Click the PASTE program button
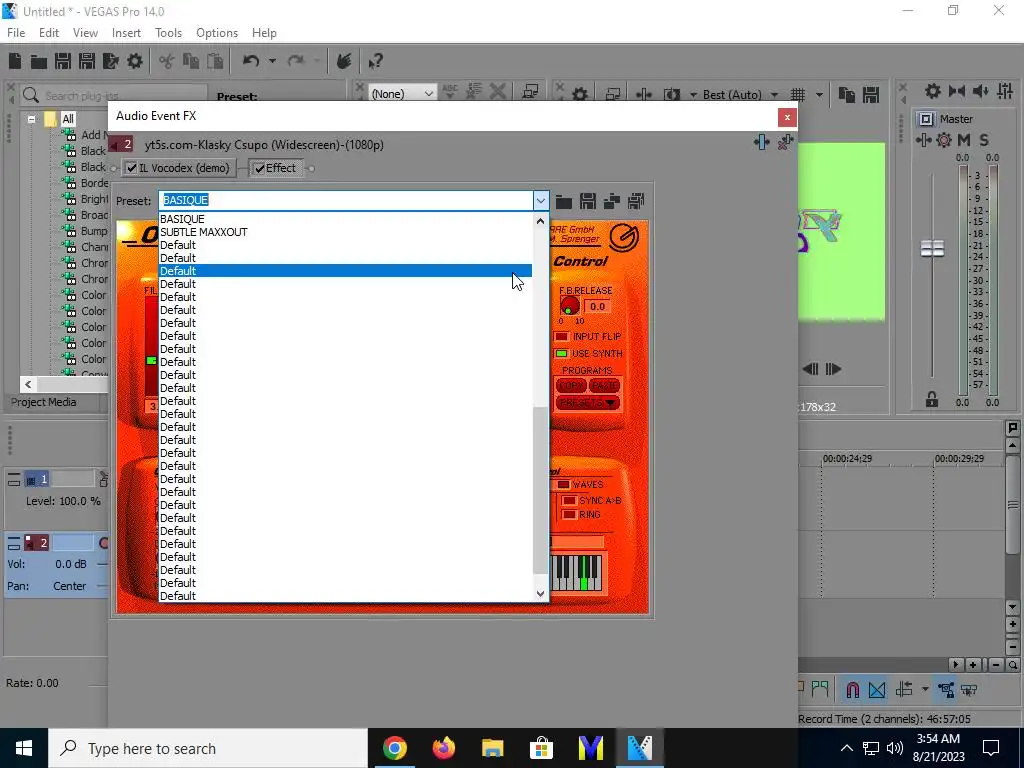Screen dimensions: 1024x768 click(x=604, y=386)
